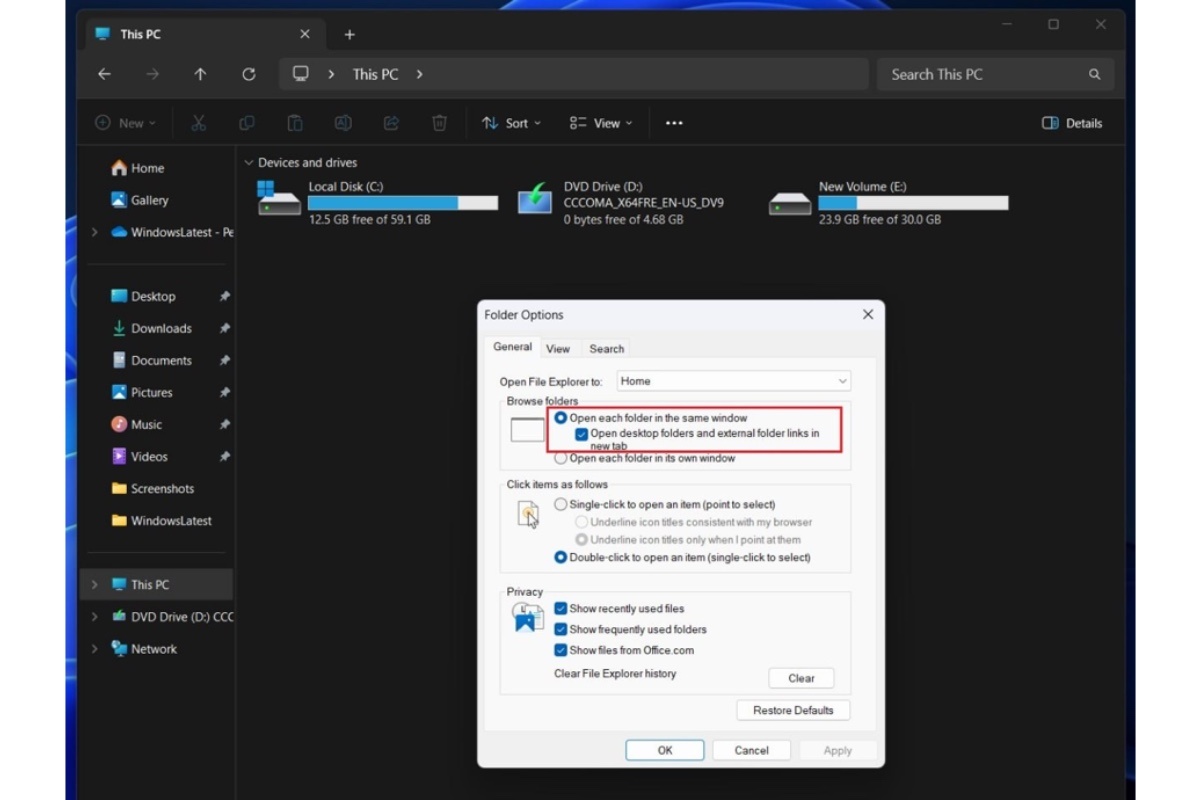Switch to the Search tab in Folder Options
Screen dimensions: 1200x800
[x=606, y=349]
